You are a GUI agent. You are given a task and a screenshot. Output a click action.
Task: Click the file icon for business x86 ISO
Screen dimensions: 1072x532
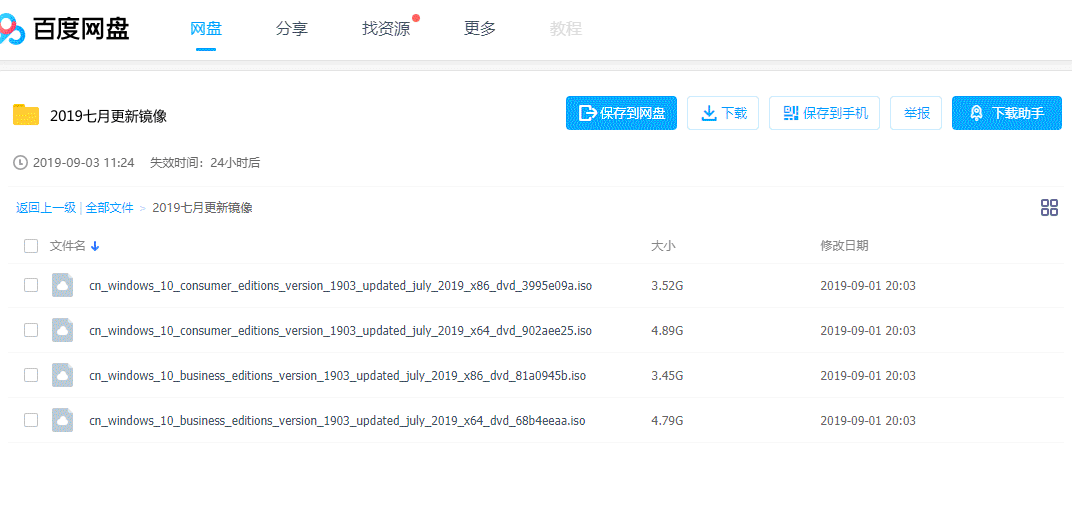click(62, 375)
